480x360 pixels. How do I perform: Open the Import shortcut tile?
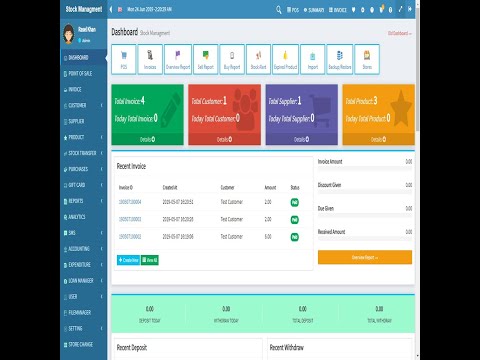tap(313, 59)
